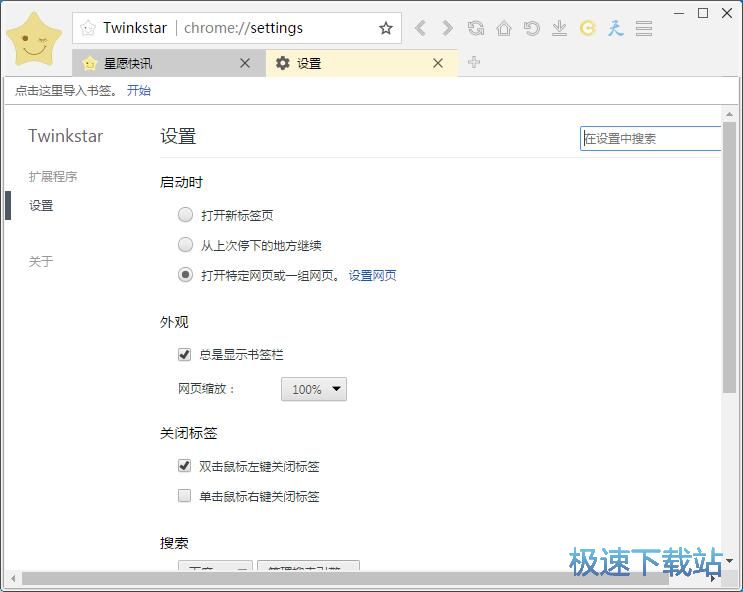Open 关于 in the sidebar
This screenshot has width=743, height=592.
click(x=41, y=262)
